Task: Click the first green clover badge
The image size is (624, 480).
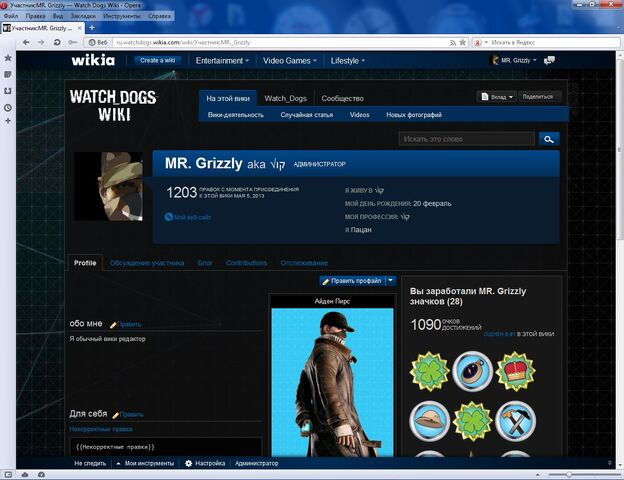Action: tap(429, 371)
